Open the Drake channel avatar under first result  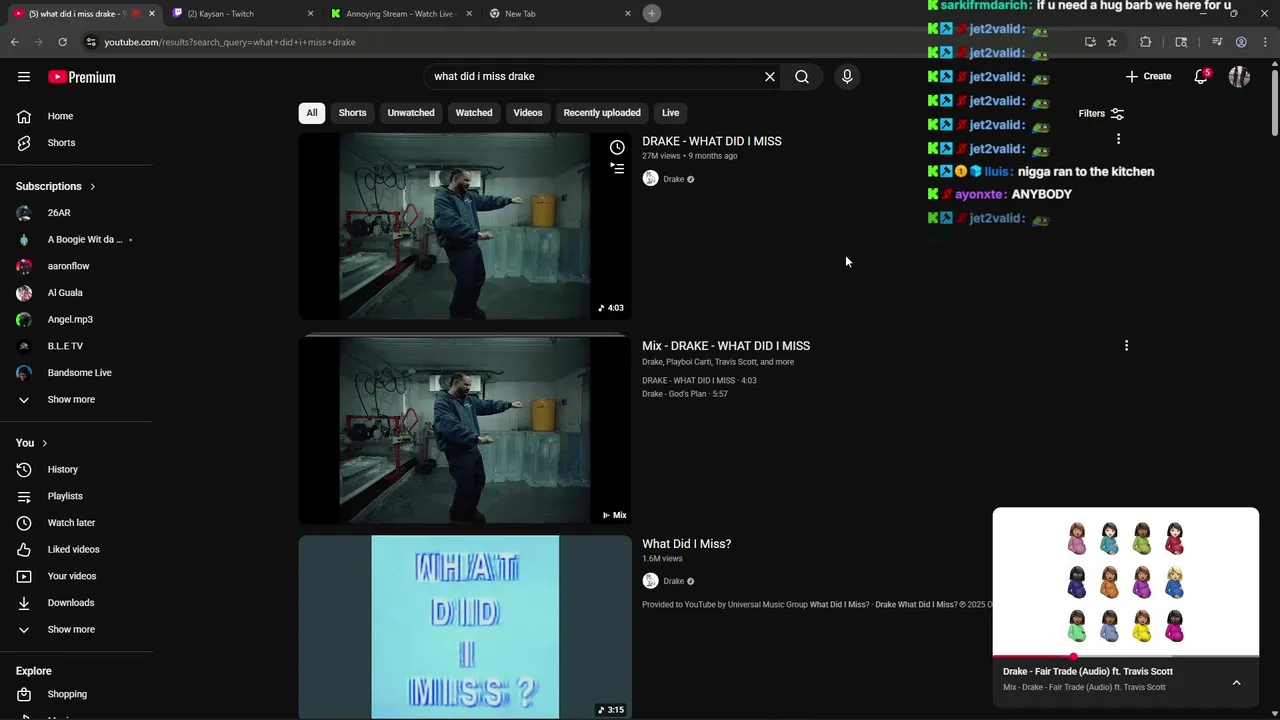pyautogui.click(x=650, y=178)
